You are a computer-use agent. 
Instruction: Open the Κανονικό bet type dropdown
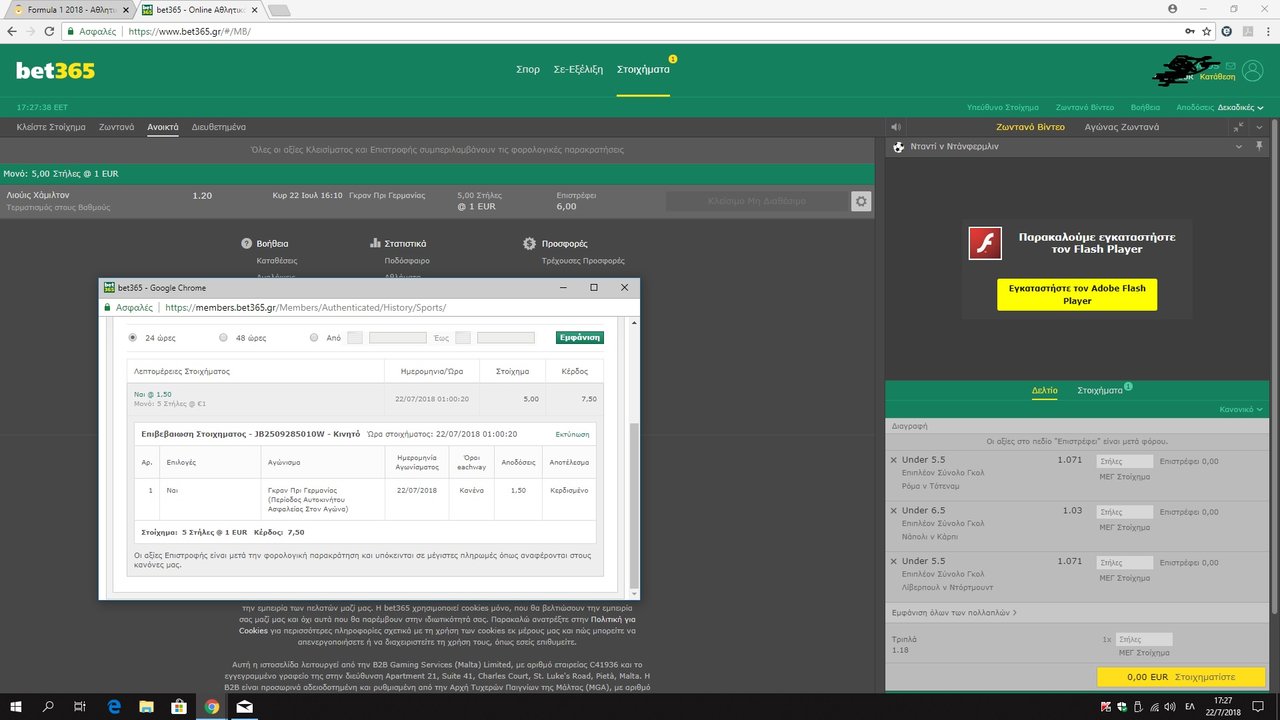1241,409
